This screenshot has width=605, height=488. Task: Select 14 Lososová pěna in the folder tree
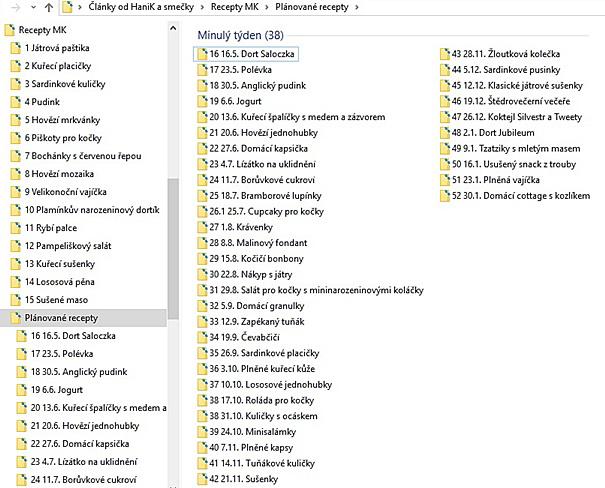tap(62, 282)
